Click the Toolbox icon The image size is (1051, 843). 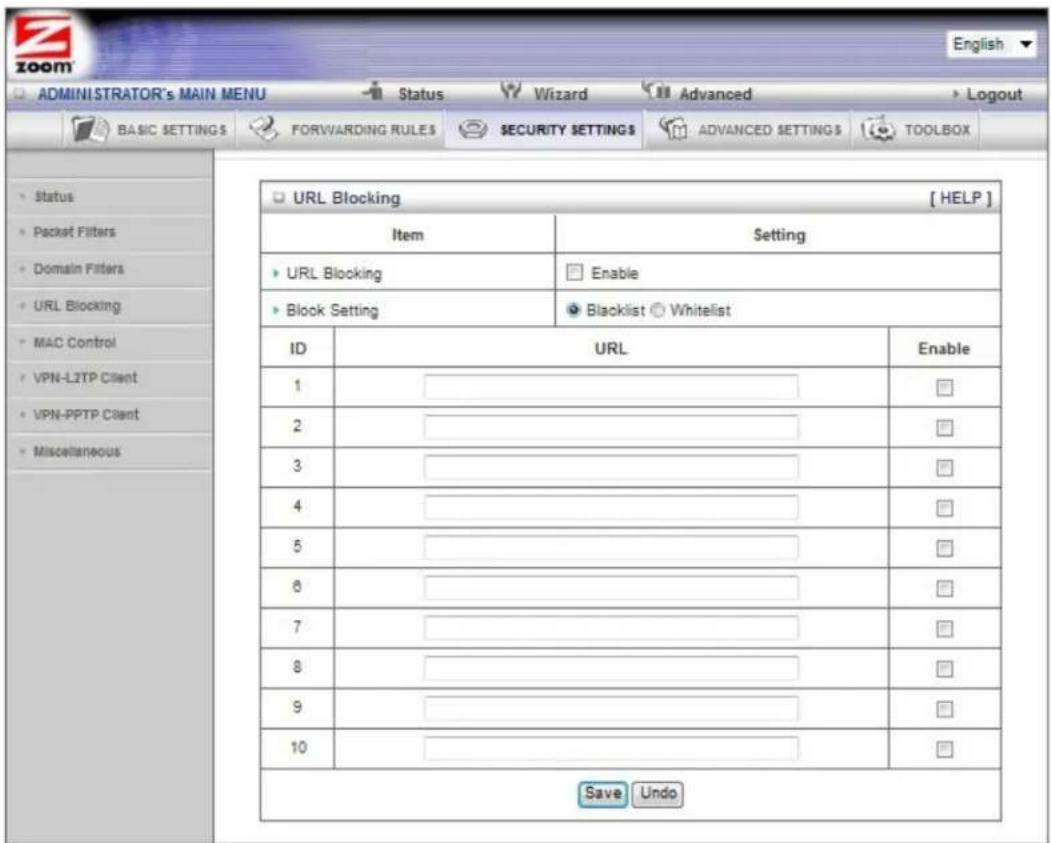878,129
